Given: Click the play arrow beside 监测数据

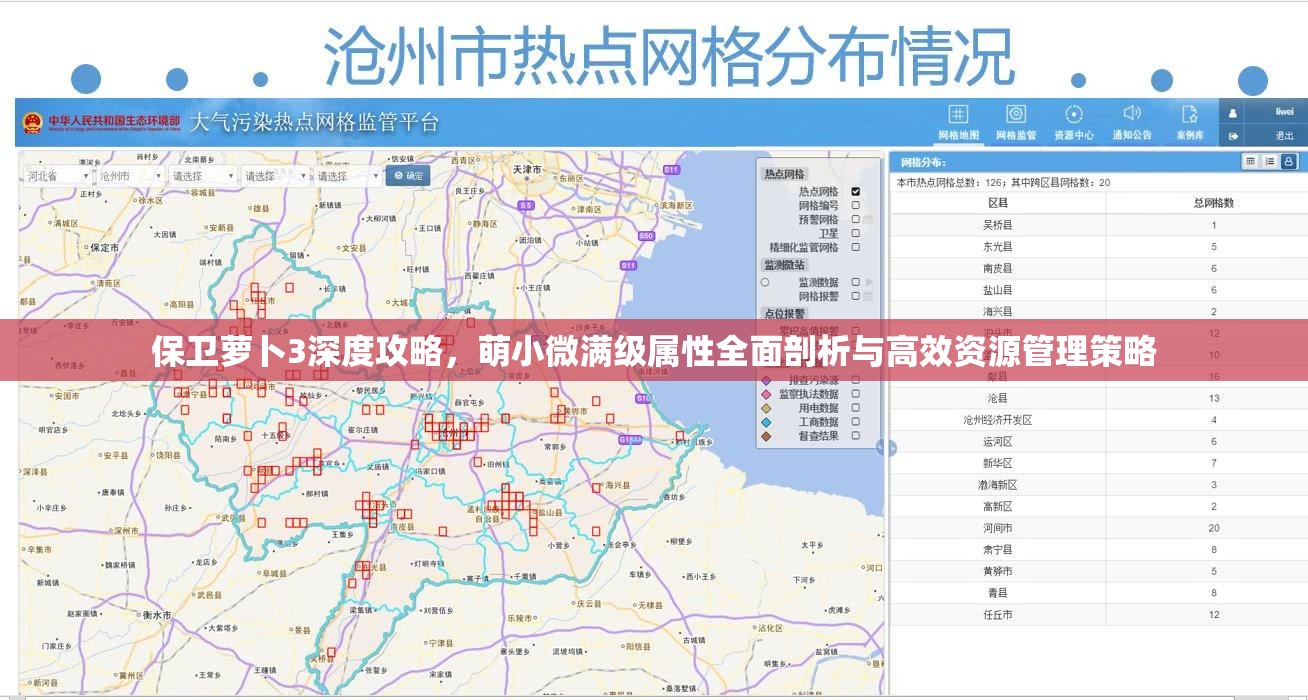Looking at the screenshot, I should coord(869,282).
